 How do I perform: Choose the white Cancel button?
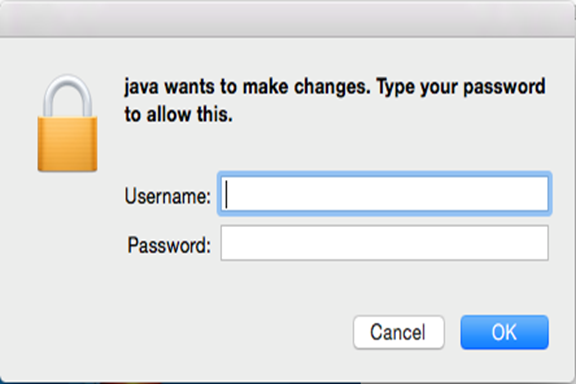click(399, 332)
